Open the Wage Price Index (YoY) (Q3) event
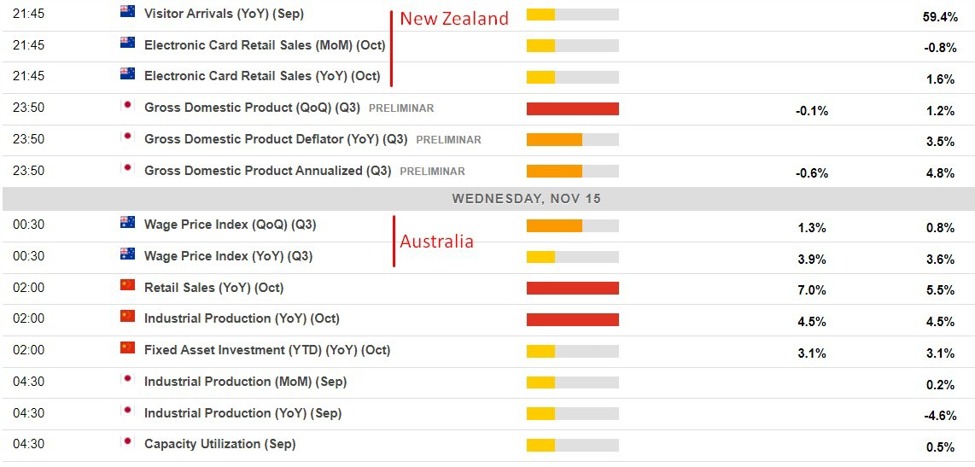This screenshot has height=467, width=975. tap(228, 256)
